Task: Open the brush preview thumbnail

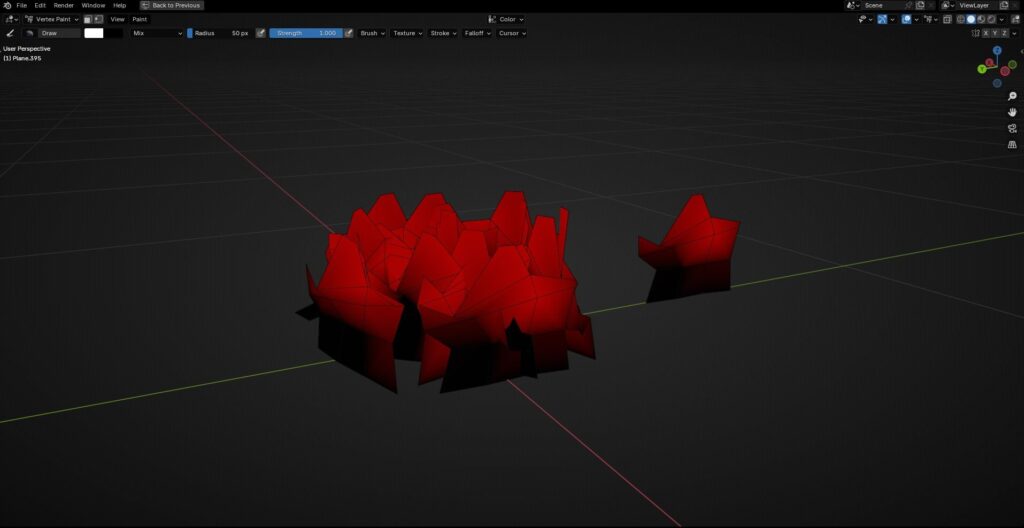Action: pyautogui.click(x=29, y=33)
